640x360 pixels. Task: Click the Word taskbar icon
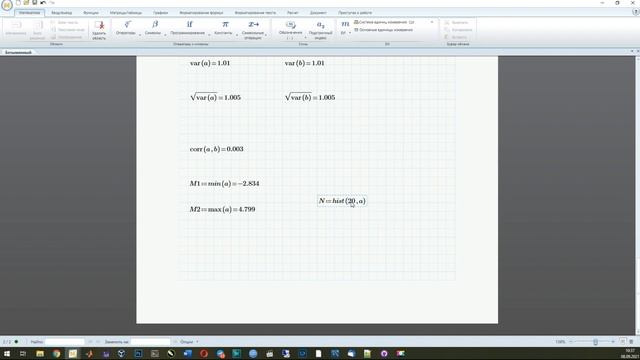point(187,353)
